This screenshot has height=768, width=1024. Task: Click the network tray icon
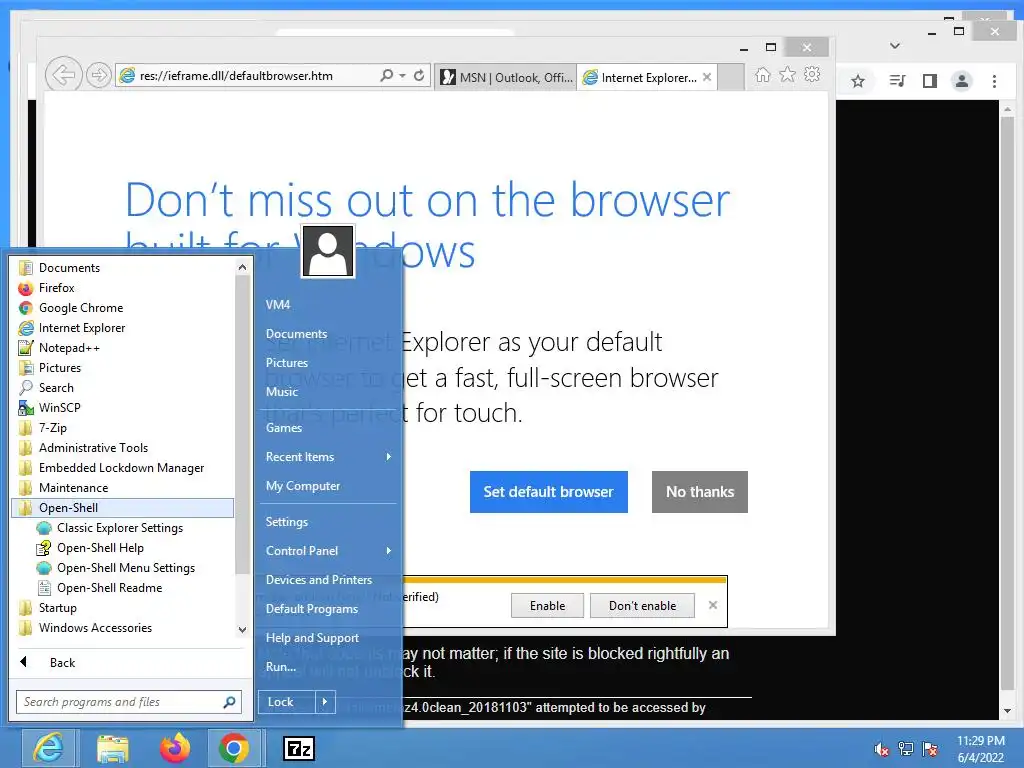coord(906,749)
